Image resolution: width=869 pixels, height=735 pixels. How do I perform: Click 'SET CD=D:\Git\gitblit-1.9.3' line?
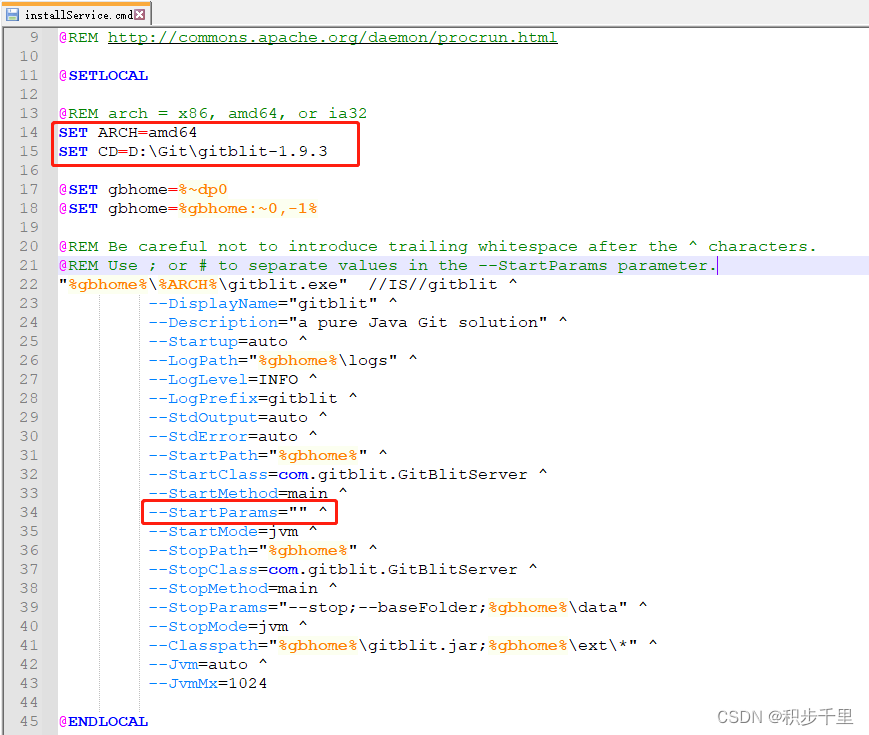point(193,151)
